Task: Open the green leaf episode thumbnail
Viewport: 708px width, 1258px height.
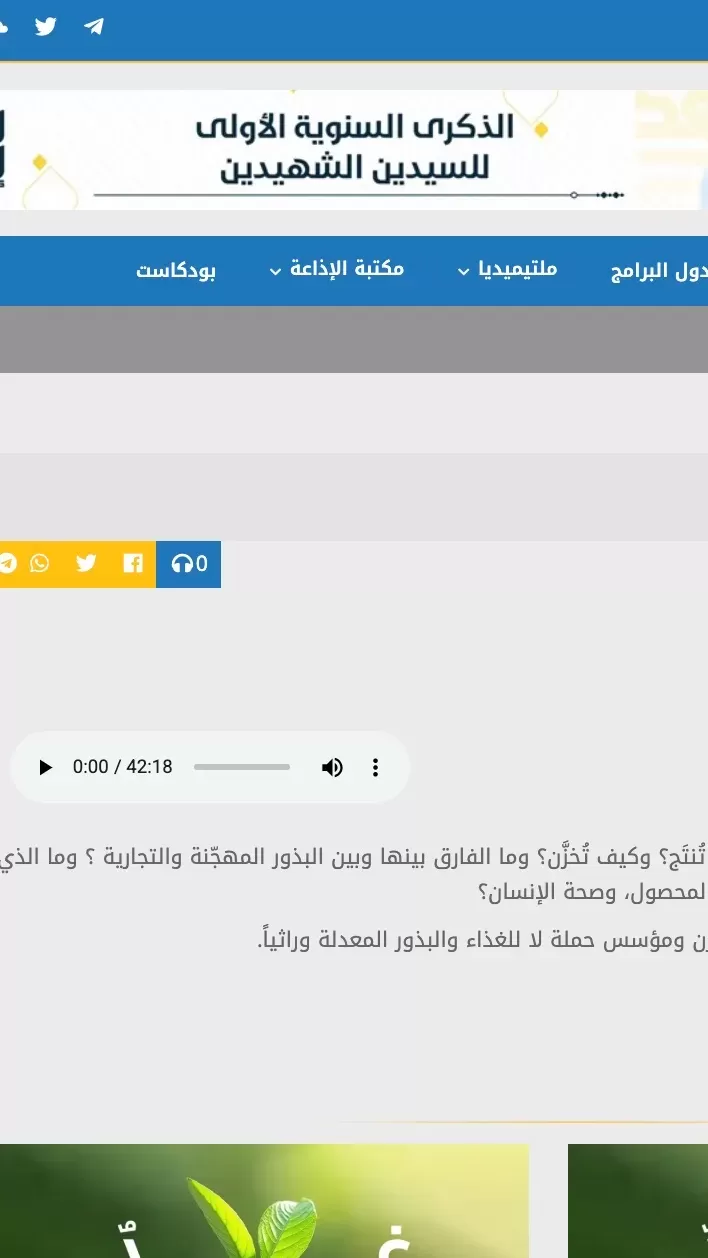Action: (x=264, y=1200)
